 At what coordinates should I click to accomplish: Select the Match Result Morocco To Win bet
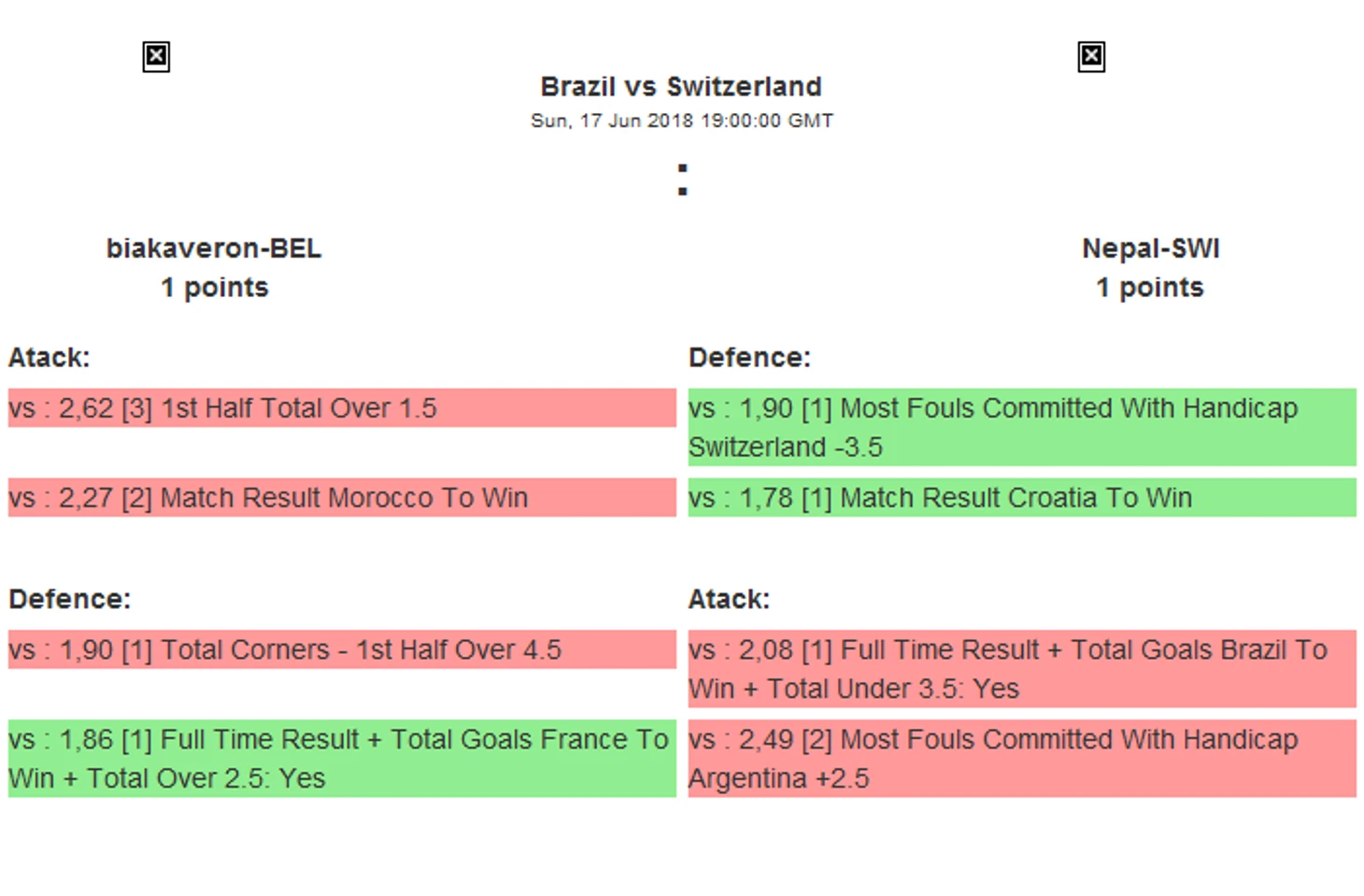tap(342, 498)
